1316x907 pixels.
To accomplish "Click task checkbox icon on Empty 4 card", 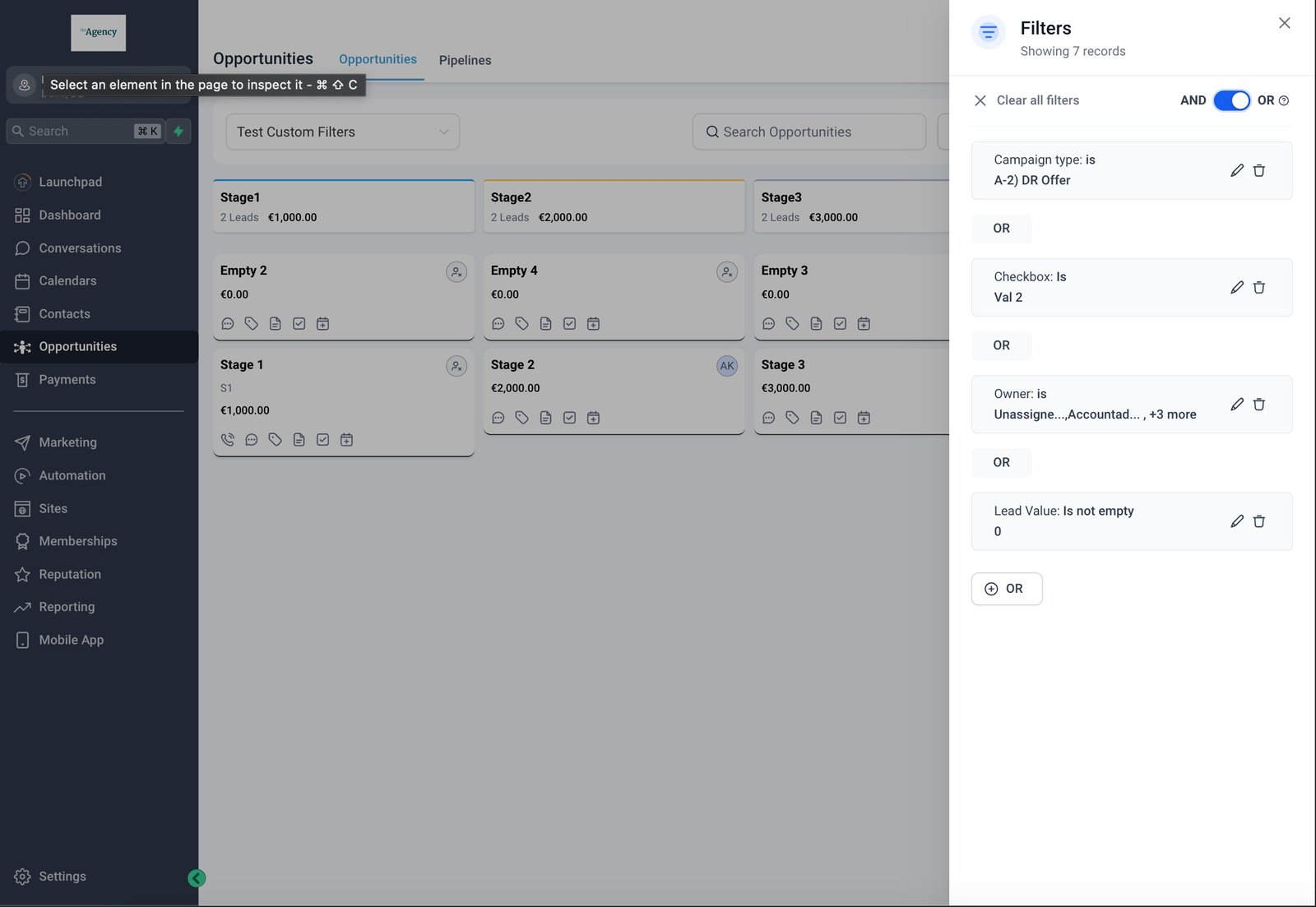I will coord(569,324).
